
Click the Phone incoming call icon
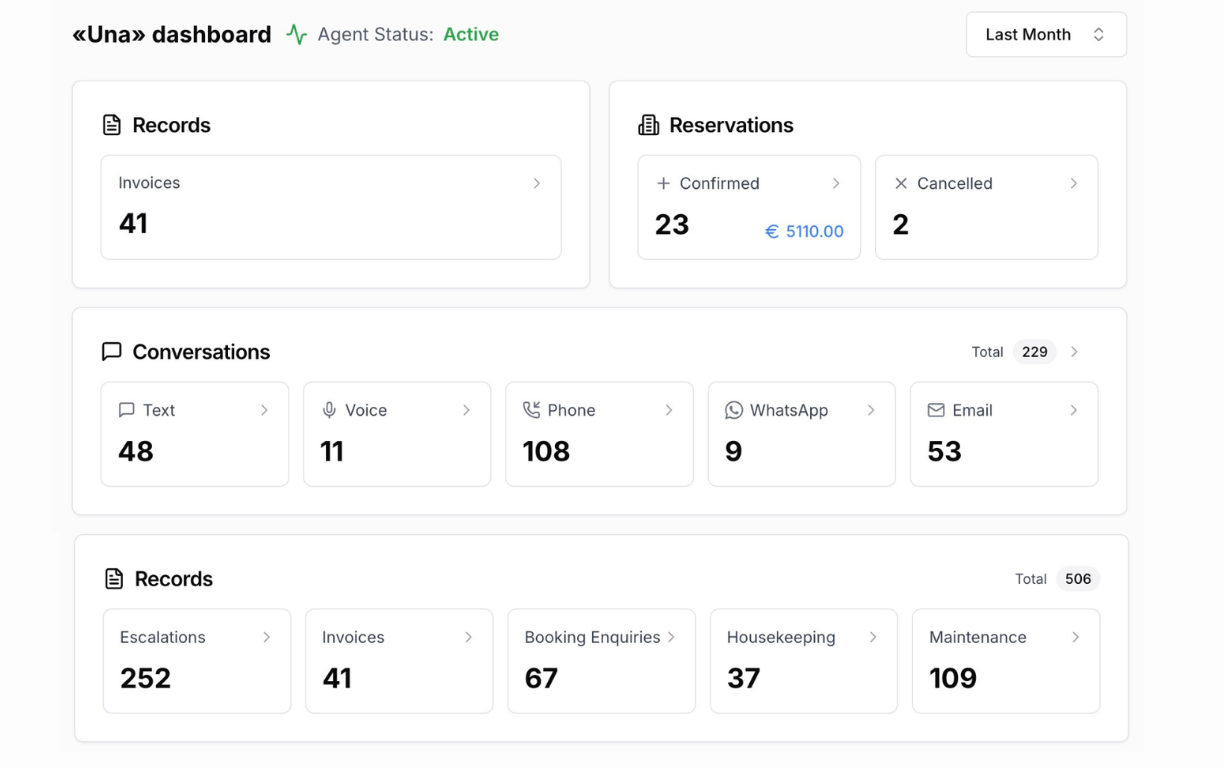531,410
